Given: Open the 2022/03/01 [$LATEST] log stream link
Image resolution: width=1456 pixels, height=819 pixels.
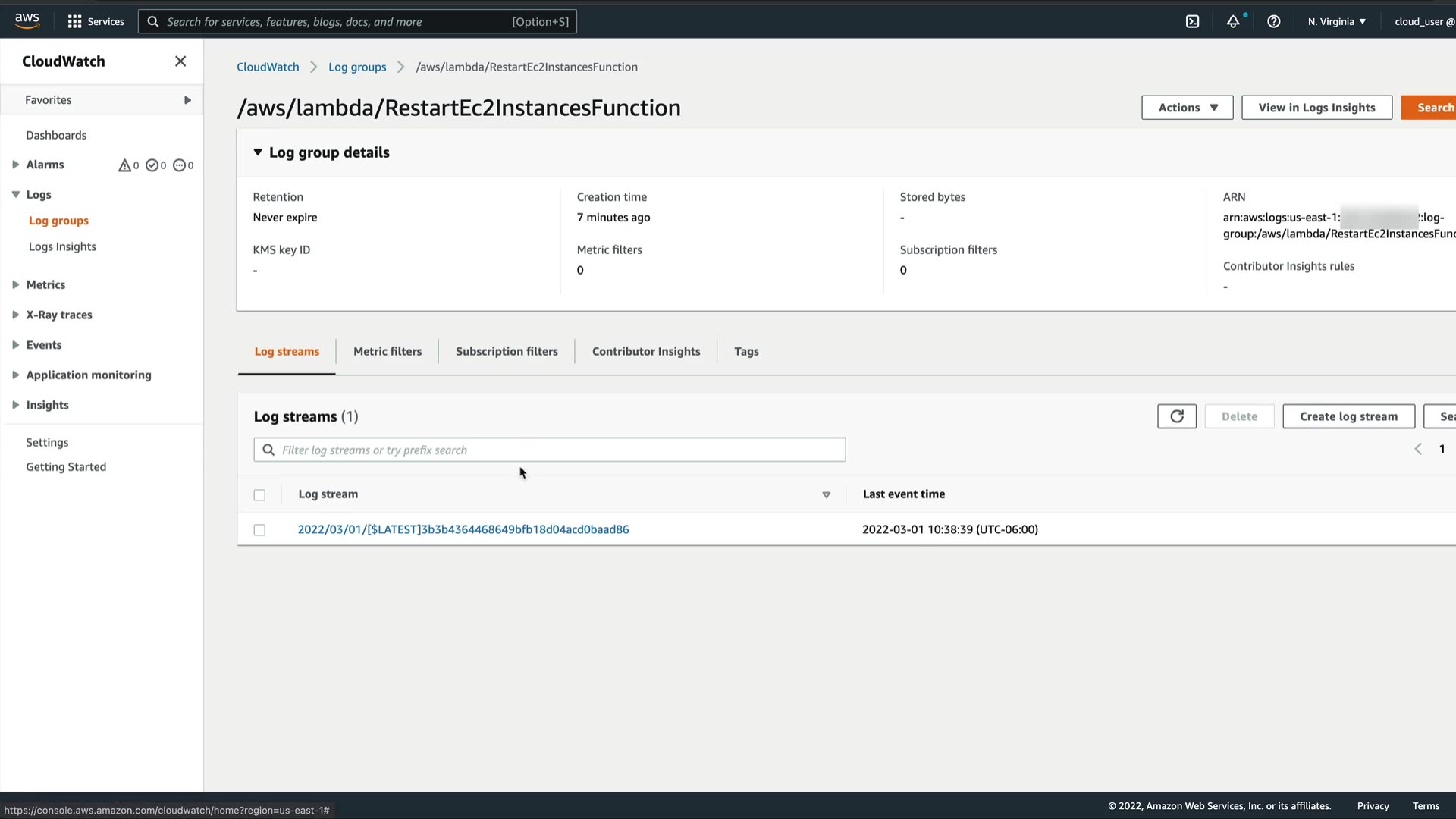Looking at the screenshot, I should click(x=463, y=529).
